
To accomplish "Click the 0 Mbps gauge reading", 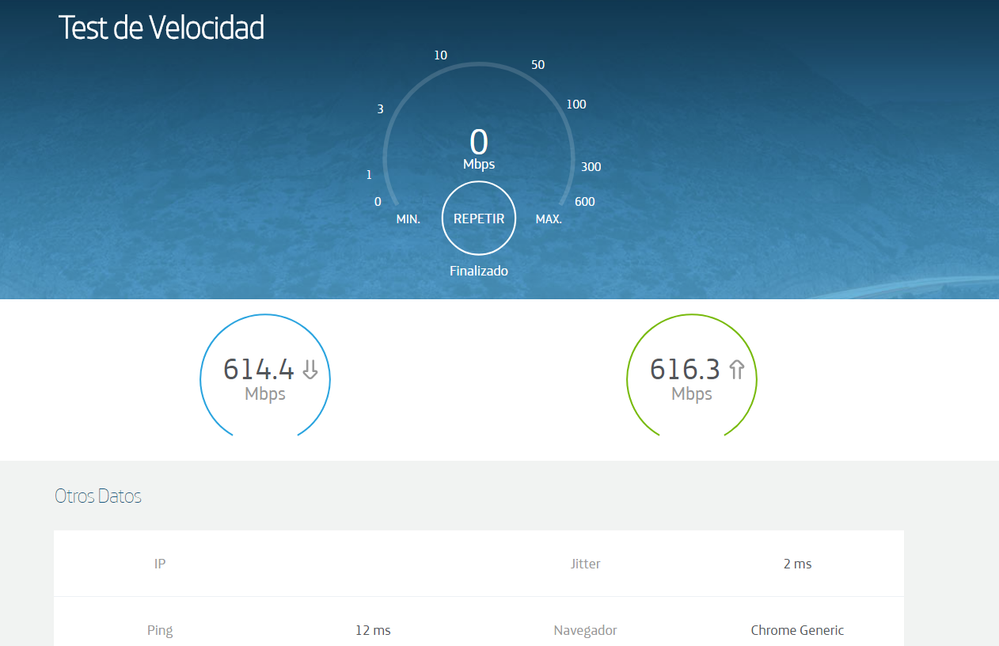I will [478, 145].
